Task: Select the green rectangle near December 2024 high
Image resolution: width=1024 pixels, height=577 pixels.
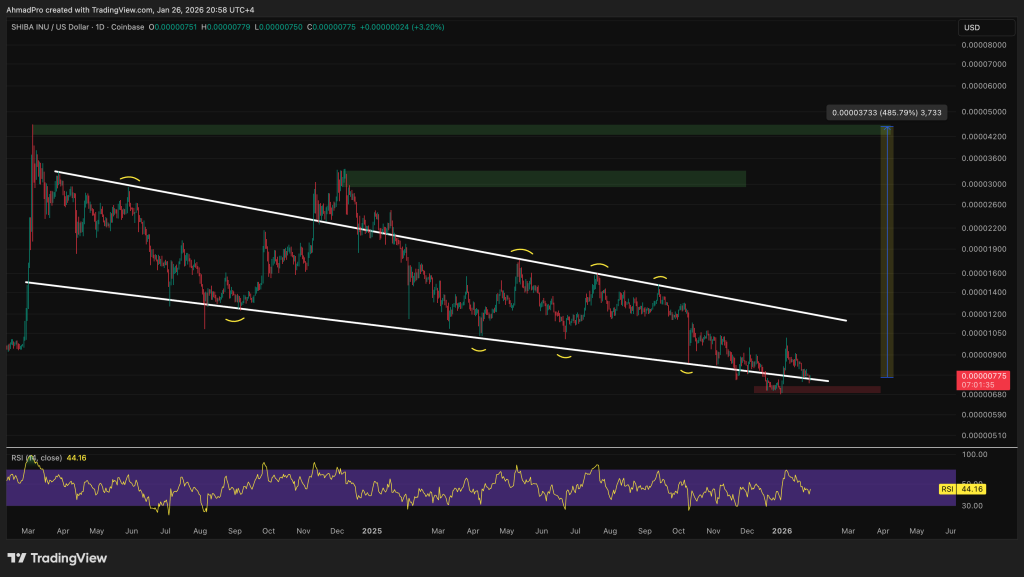Action: coord(546,178)
